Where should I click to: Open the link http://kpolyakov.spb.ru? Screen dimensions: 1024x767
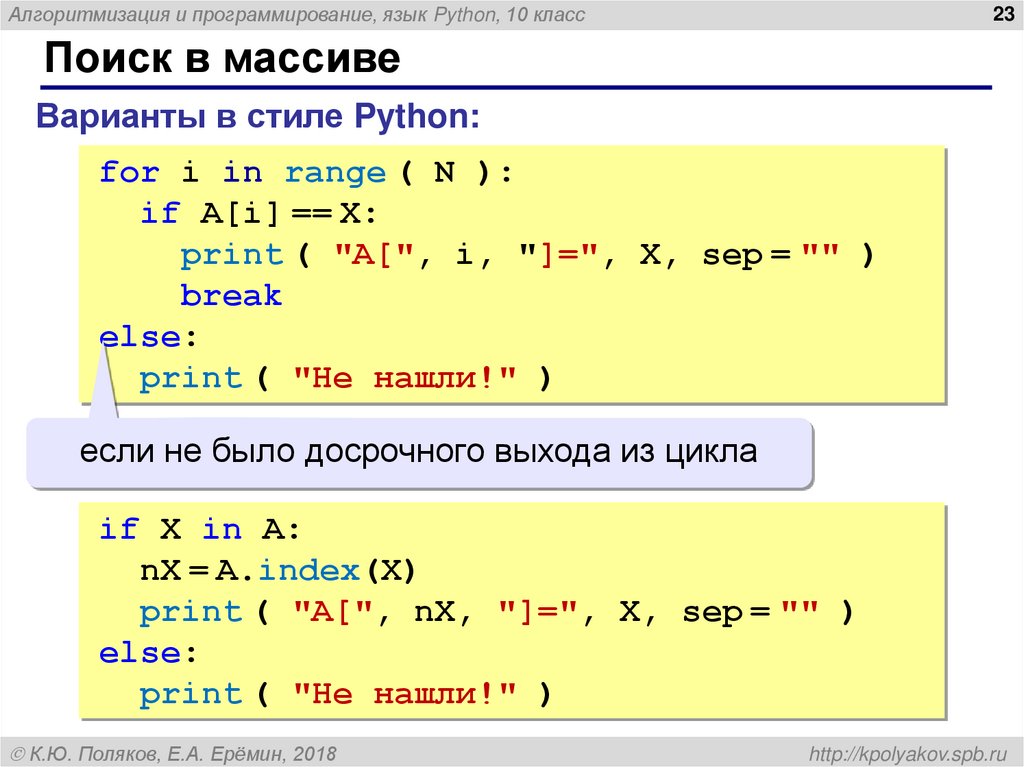[x=909, y=754]
